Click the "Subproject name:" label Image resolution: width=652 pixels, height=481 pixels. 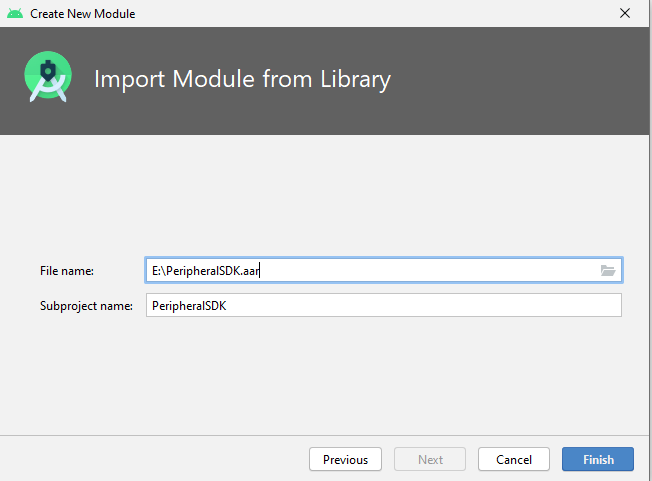[x=86, y=306]
